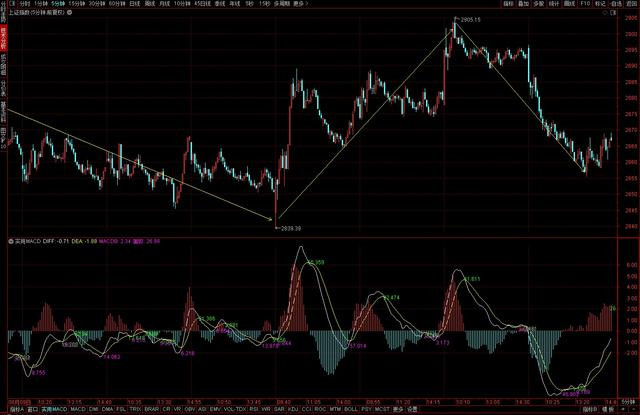Select the BRAR indicator tab
Image resolution: width=640 pixels, height=415 pixels.
coord(151,409)
